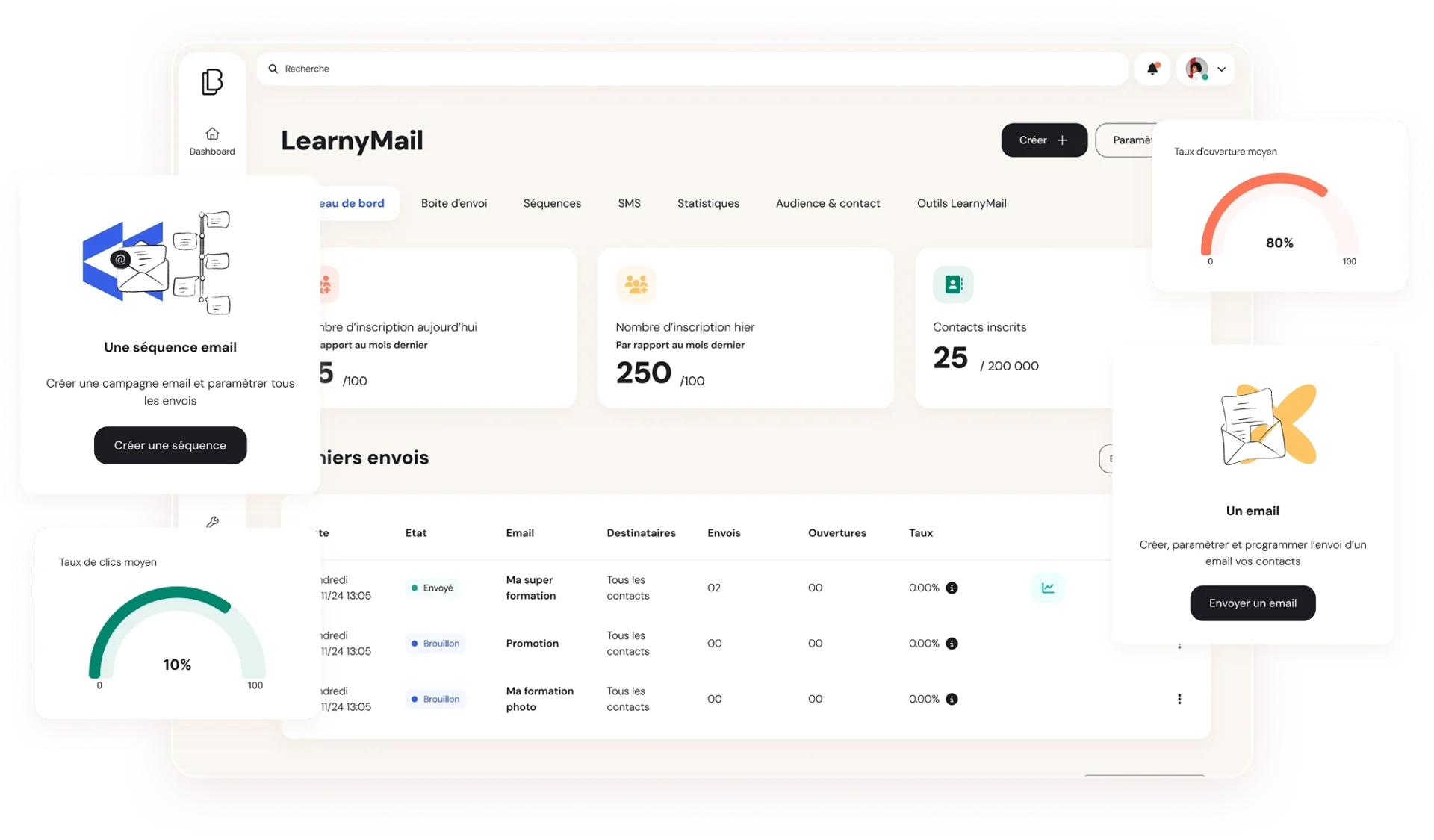Click in the Recherche search field
1434x840 pixels.
692,69
